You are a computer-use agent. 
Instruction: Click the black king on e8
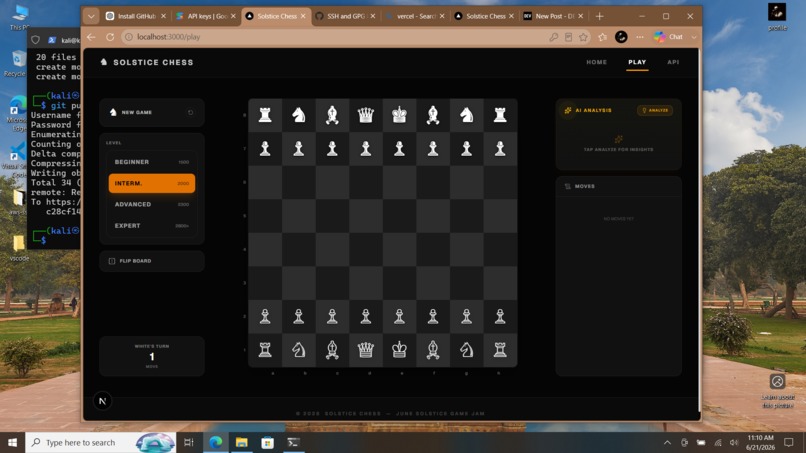tap(399, 115)
